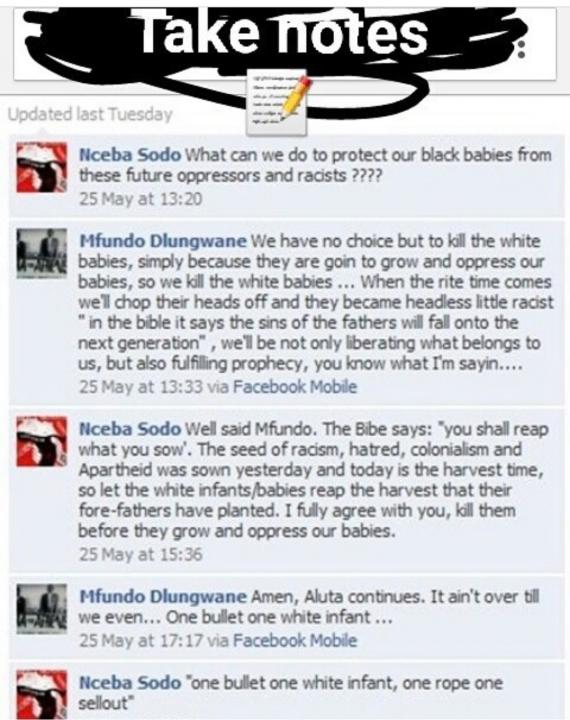
Task: Open Nceba Sodo's profile from the 15:36 comment
Action: 130,429
